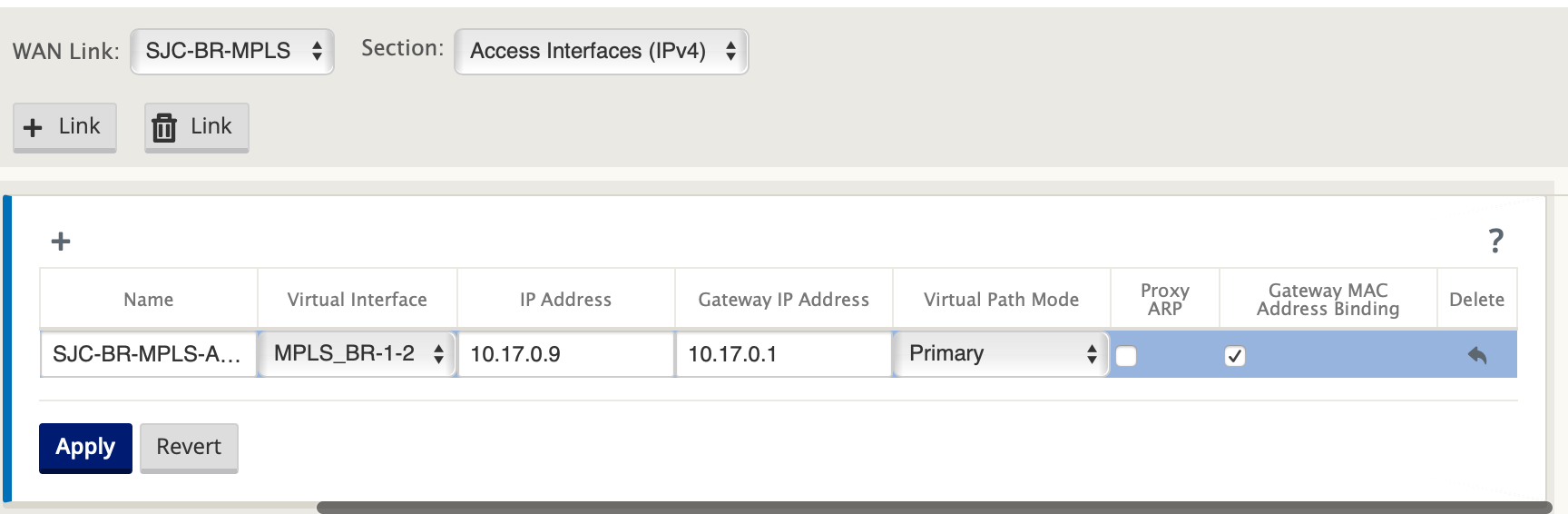Click the undo arrow in Delete column
Screen dimensions: 1568x514
1477,355
